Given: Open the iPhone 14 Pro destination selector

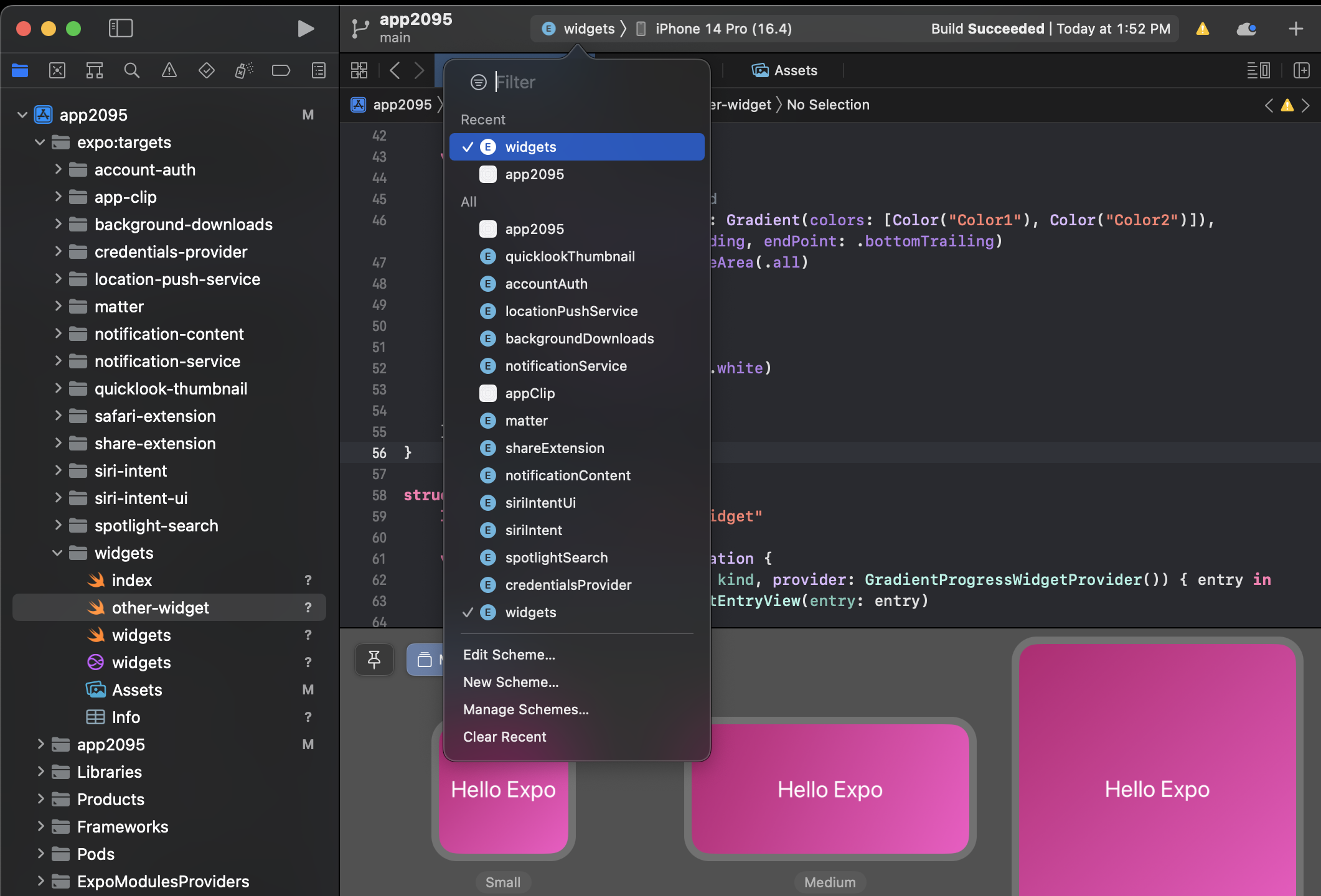Looking at the screenshot, I should [722, 29].
